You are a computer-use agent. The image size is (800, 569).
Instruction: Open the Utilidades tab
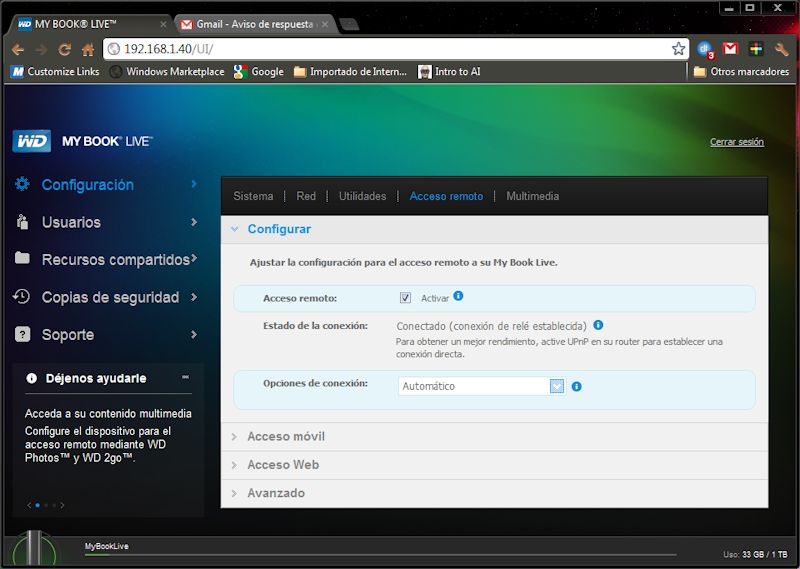point(362,196)
